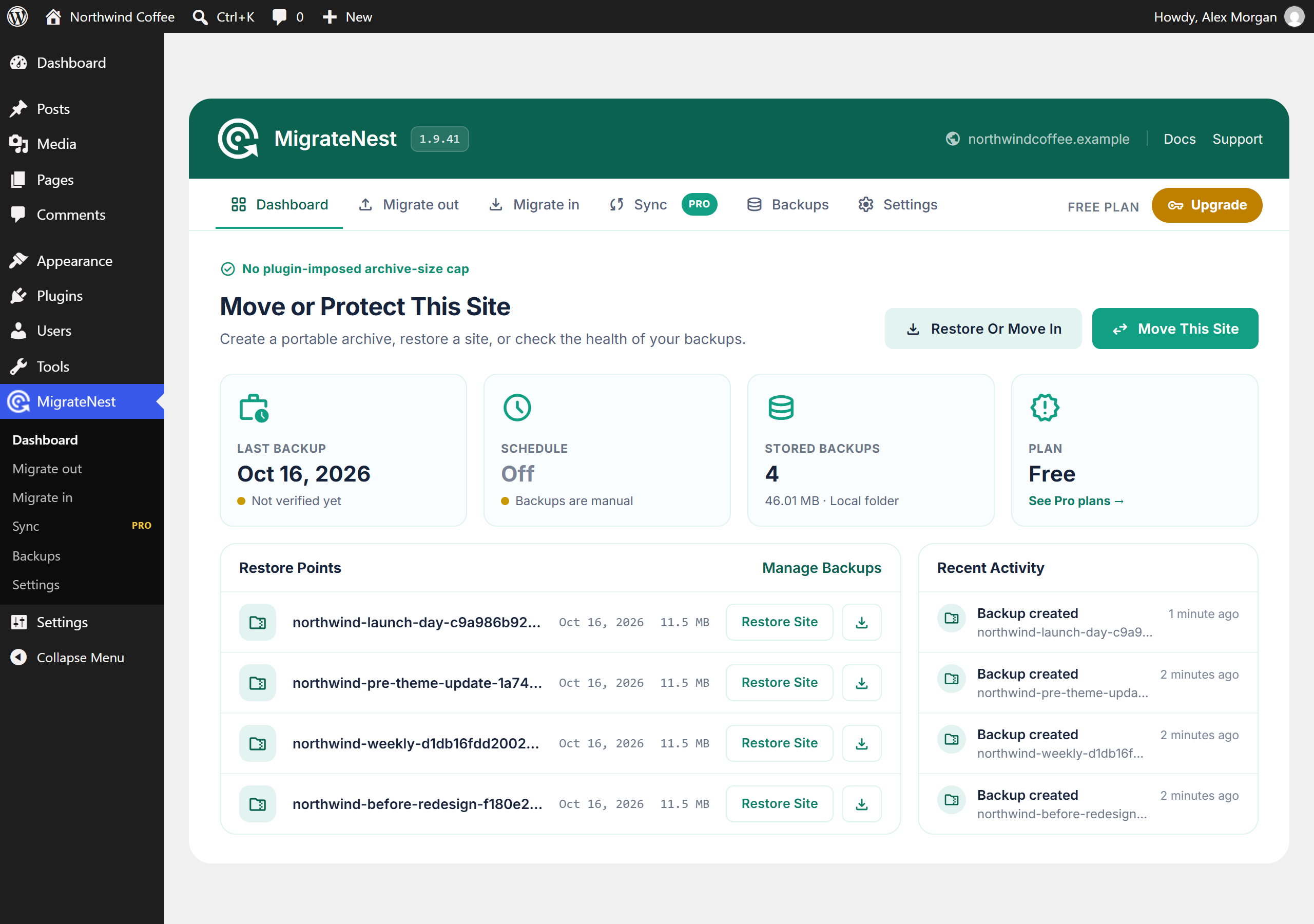
Task: Open Tools in WordPress sidebar
Action: pyautogui.click(x=82, y=367)
